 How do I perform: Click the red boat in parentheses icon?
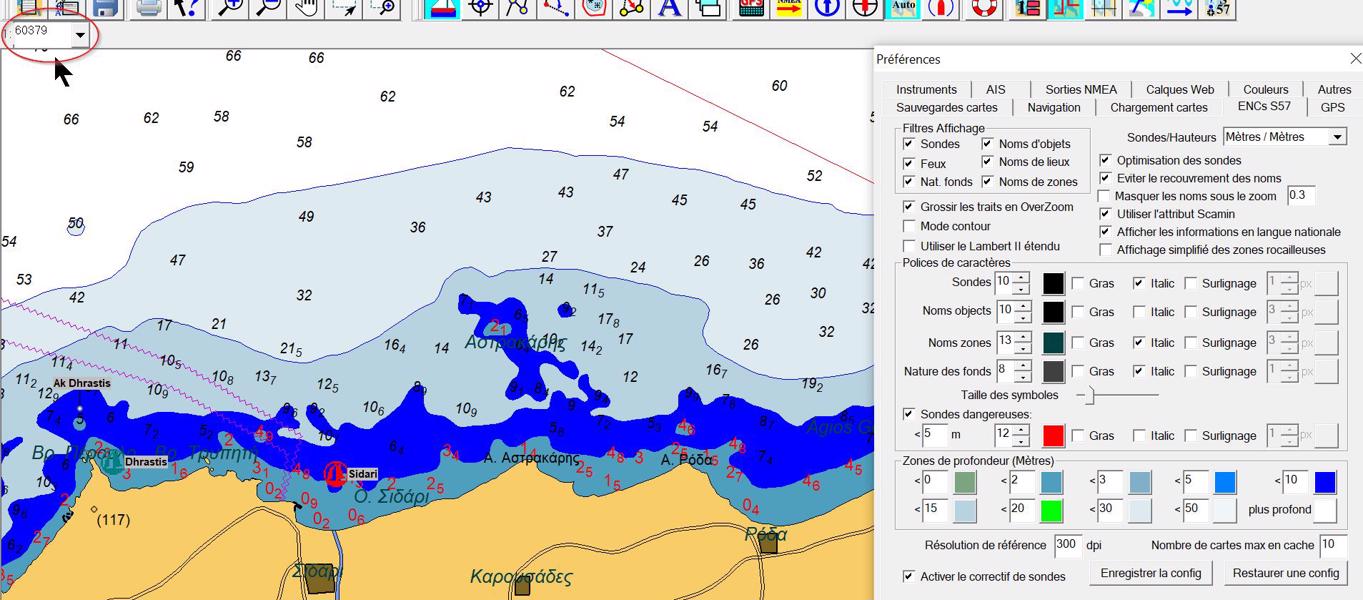pyautogui.click(x=940, y=8)
